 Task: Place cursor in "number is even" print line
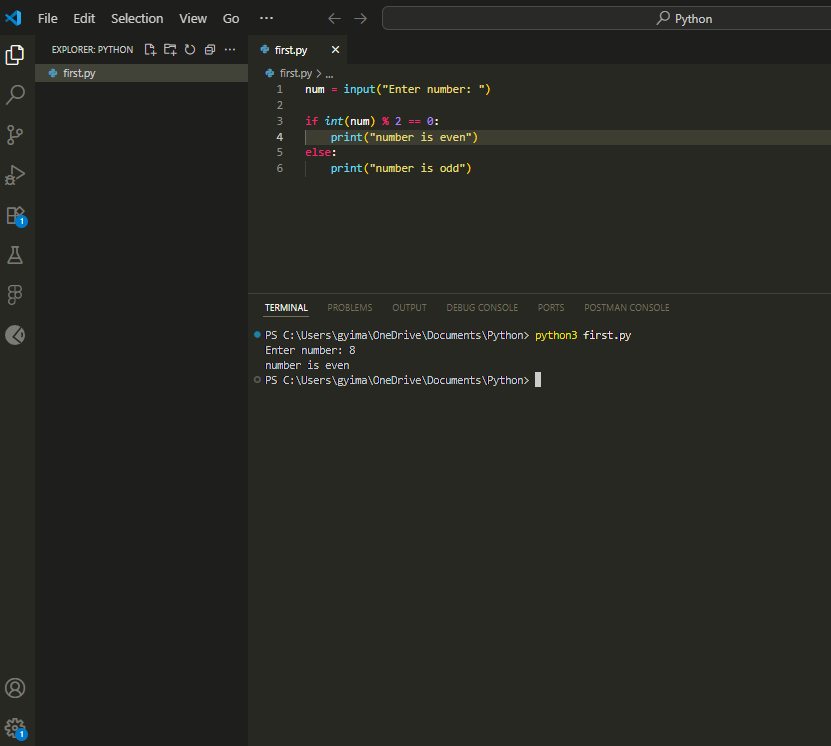[x=404, y=137]
